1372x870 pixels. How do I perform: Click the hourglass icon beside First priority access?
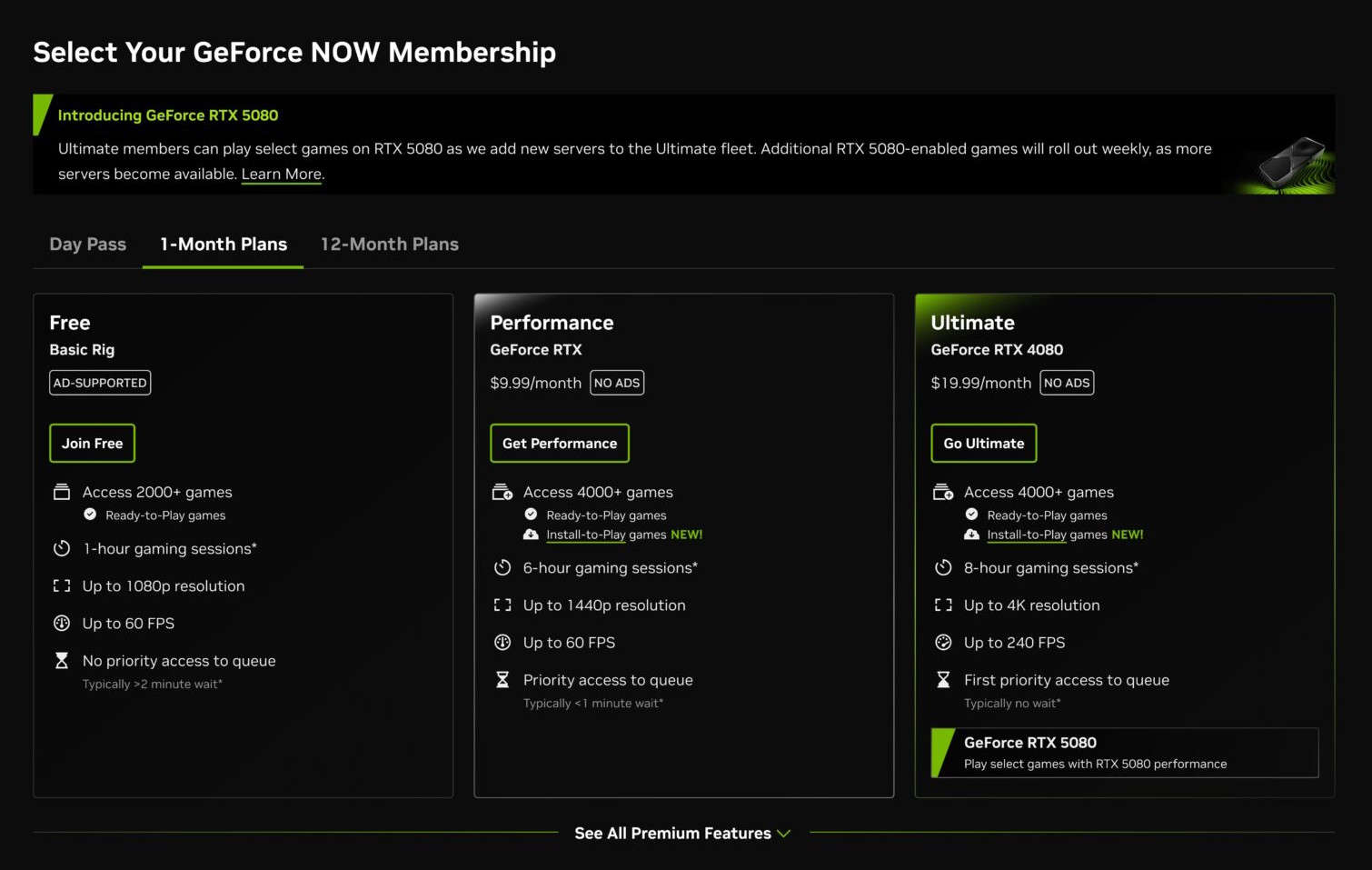point(943,679)
